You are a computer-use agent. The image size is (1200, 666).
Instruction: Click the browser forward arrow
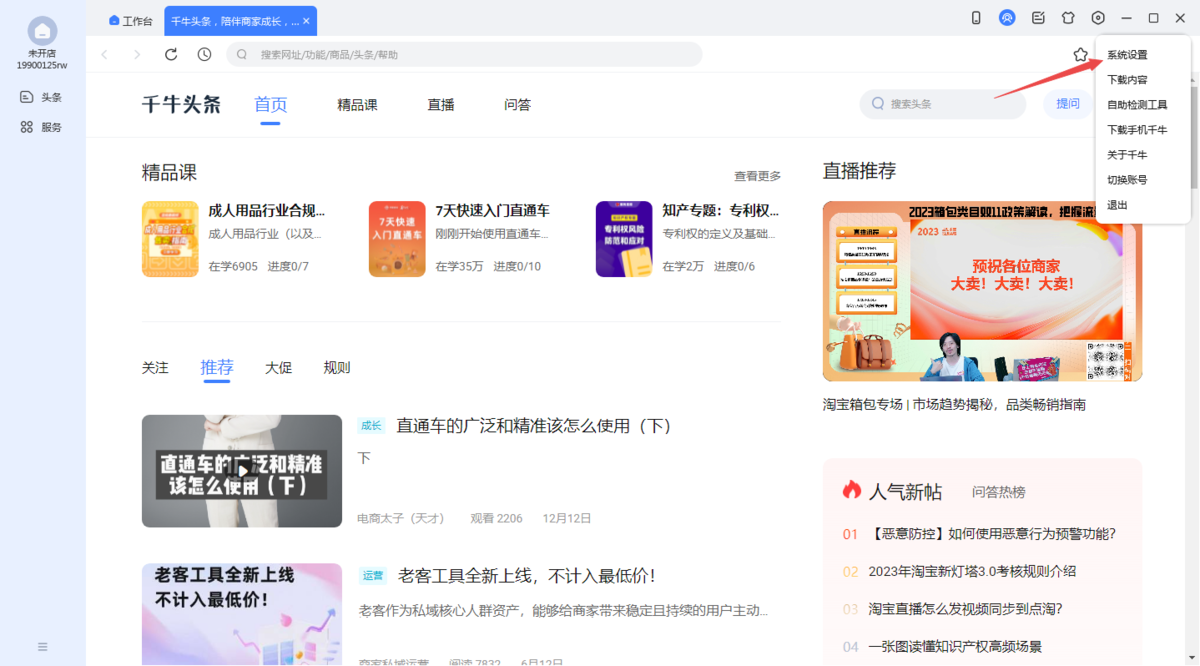pyautogui.click(x=137, y=54)
